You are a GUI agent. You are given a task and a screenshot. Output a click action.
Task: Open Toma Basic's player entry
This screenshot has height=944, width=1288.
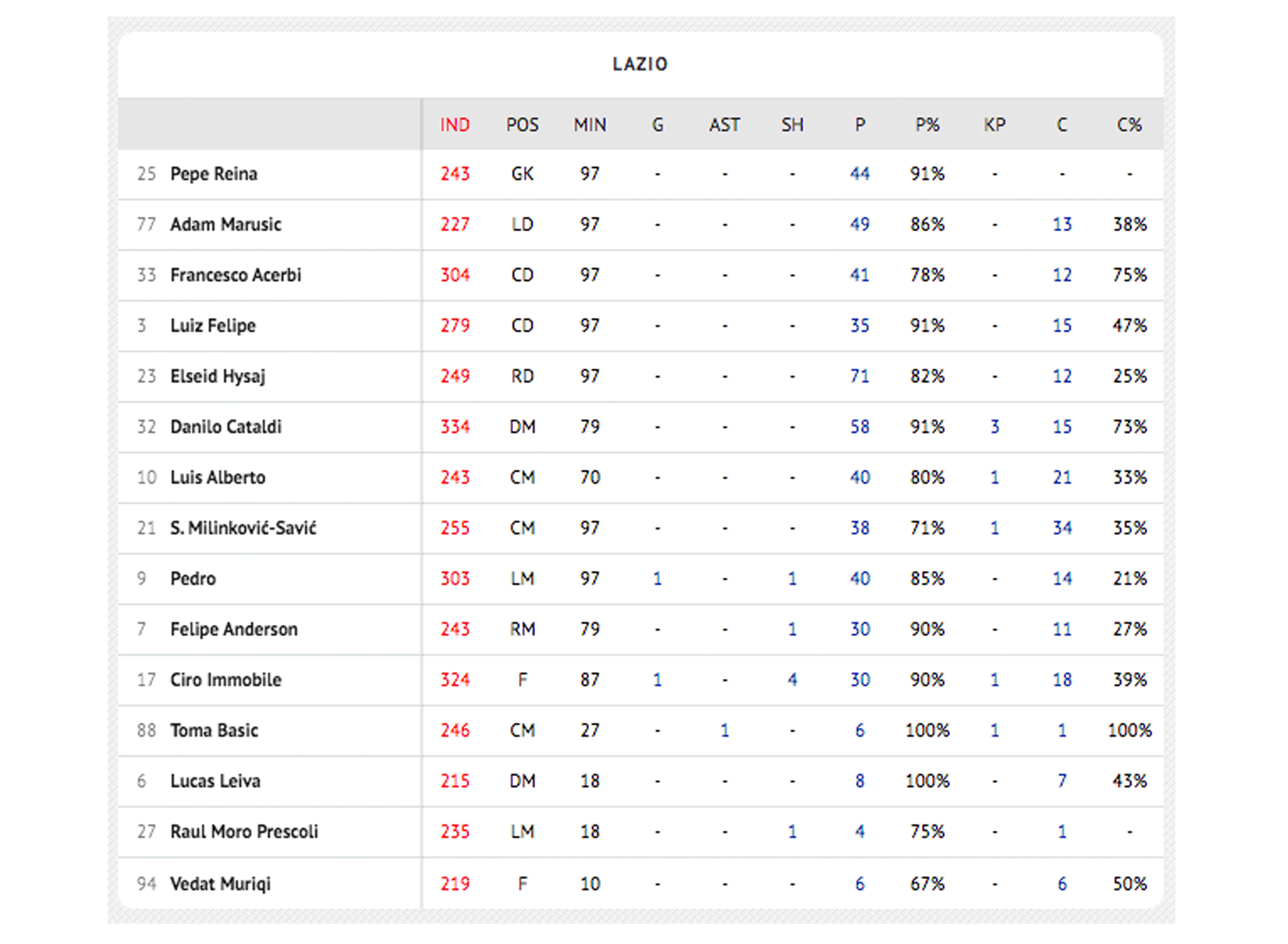214,730
